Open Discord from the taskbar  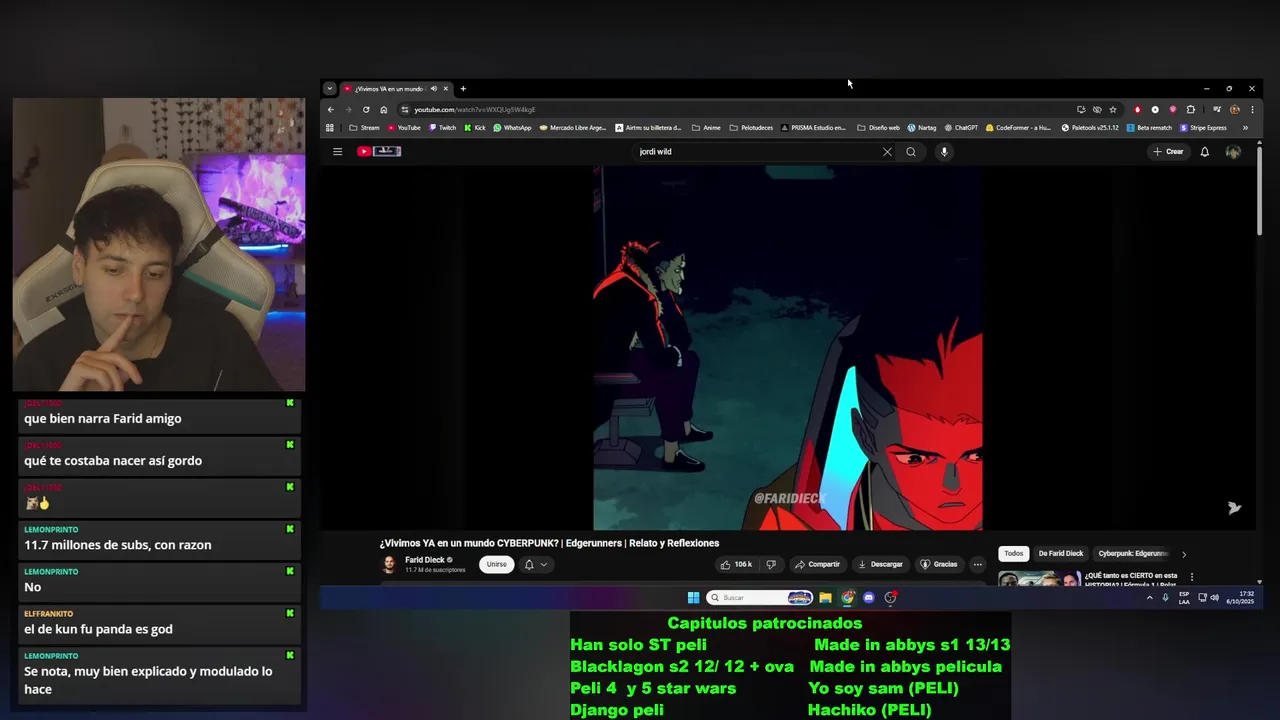pyautogui.click(x=869, y=598)
